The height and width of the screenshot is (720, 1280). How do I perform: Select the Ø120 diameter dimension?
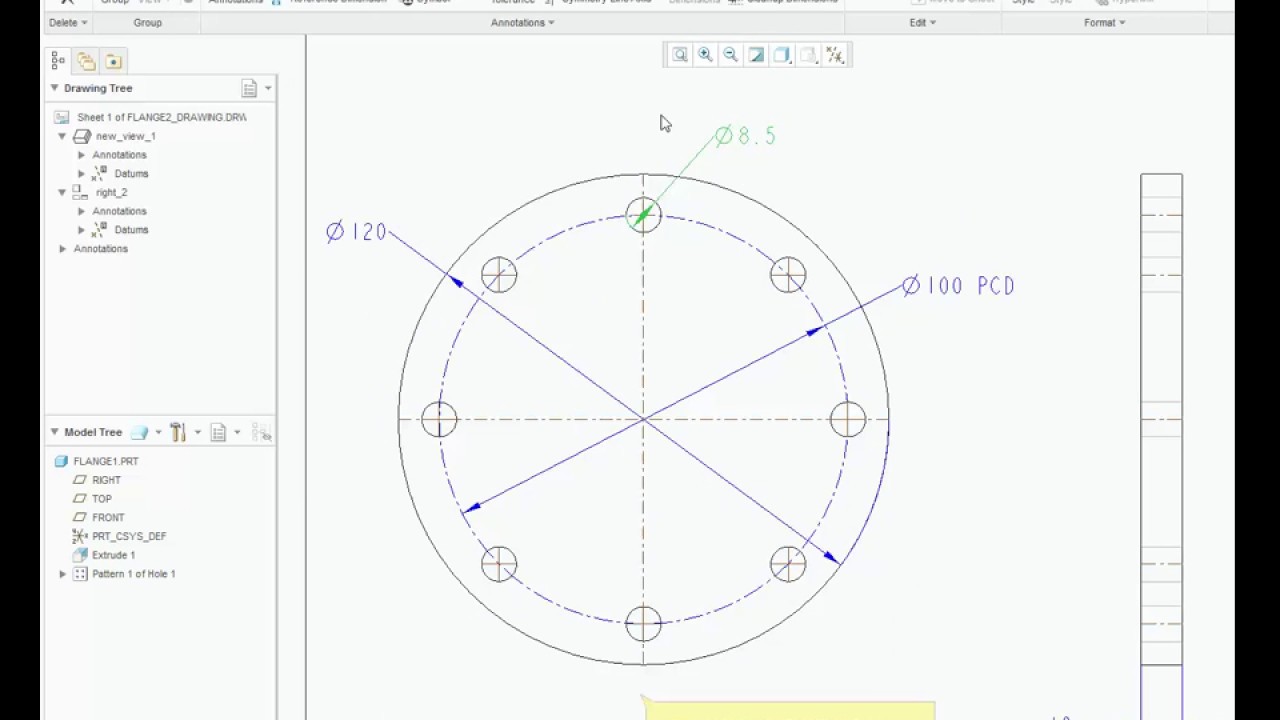tap(356, 232)
